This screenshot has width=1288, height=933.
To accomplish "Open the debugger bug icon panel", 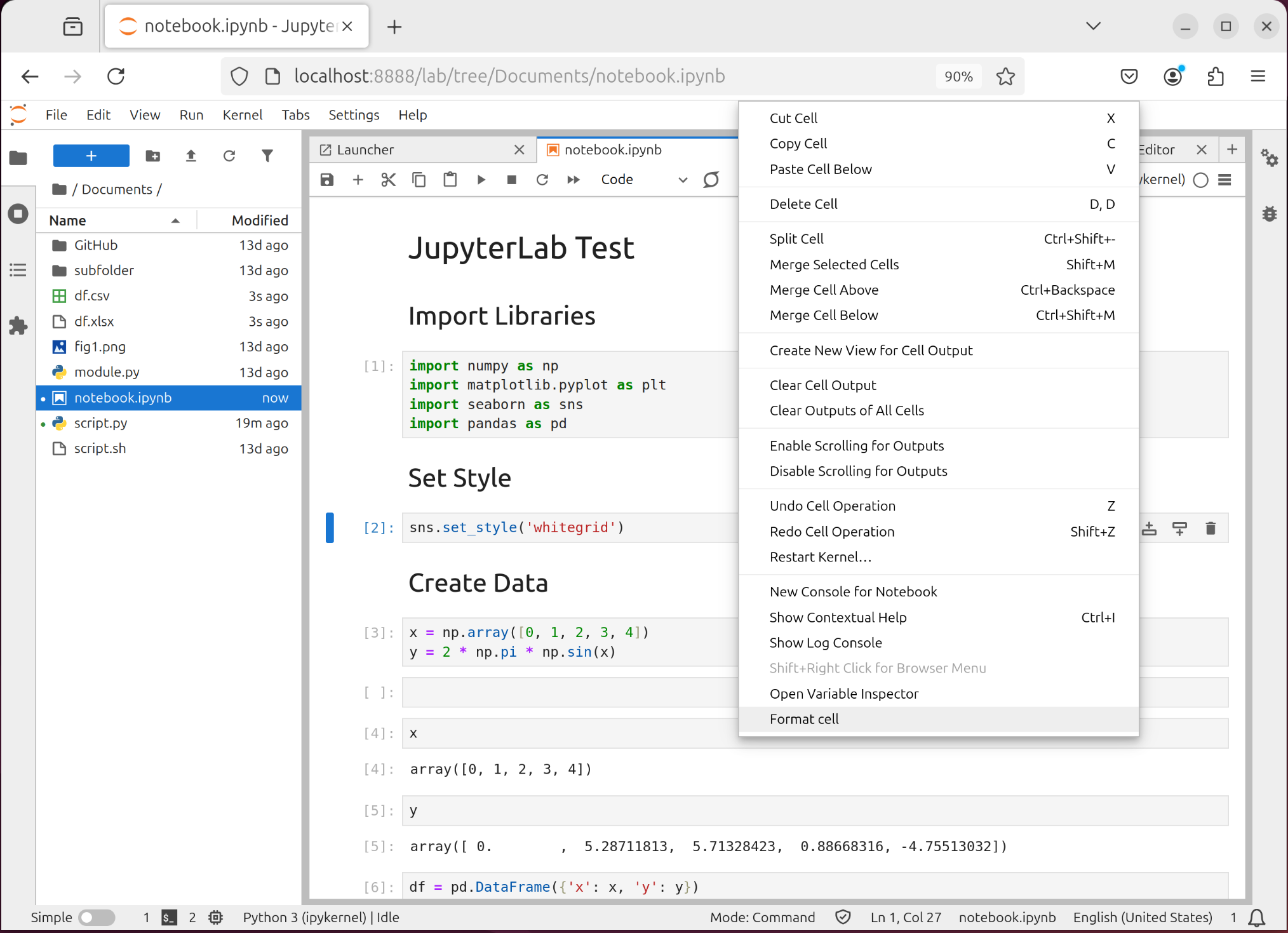I will 1270,213.
